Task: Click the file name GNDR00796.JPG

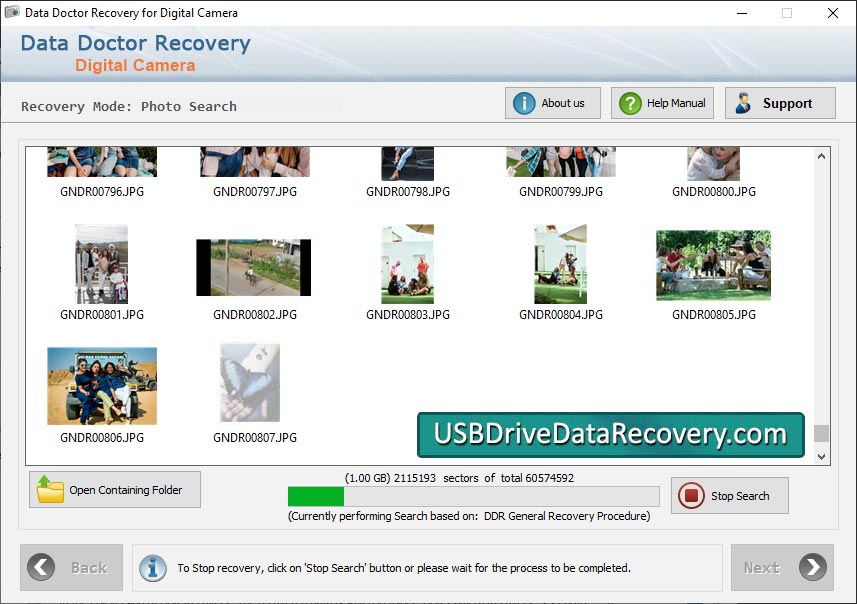Action: pyautogui.click(x=102, y=192)
